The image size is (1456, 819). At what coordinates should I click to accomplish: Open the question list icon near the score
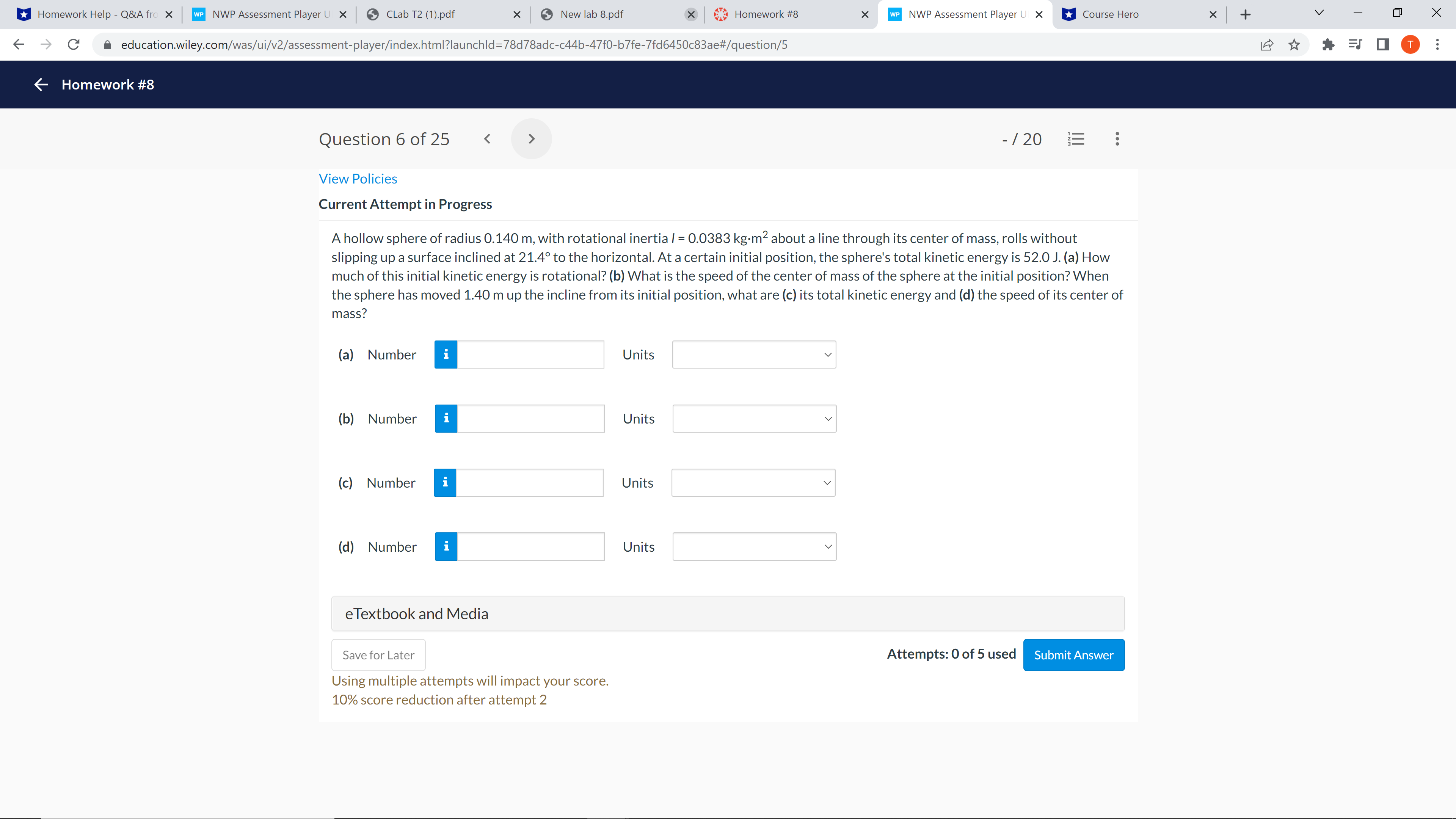click(1076, 138)
